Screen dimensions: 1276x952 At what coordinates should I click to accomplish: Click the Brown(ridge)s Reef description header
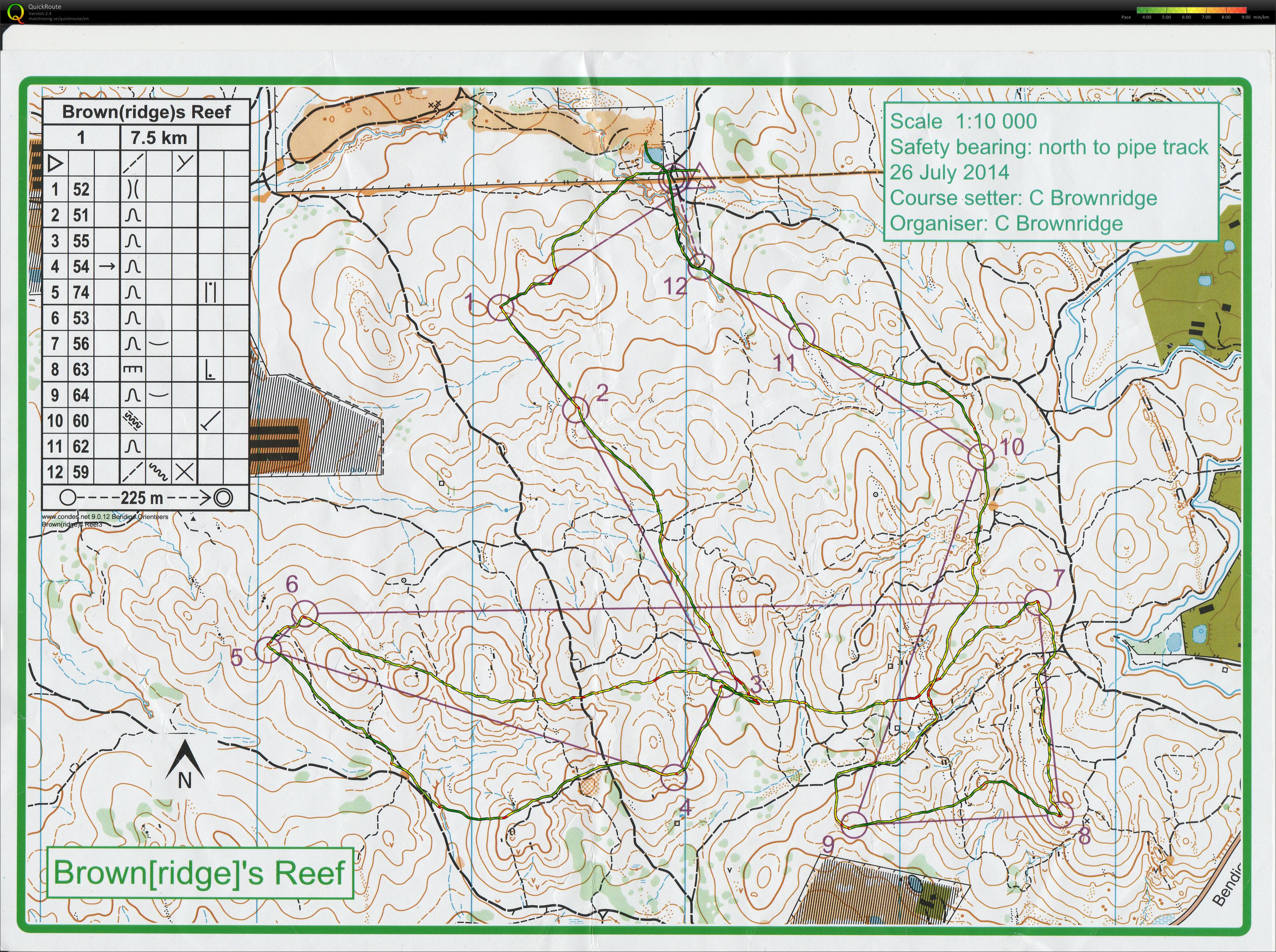point(146,111)
